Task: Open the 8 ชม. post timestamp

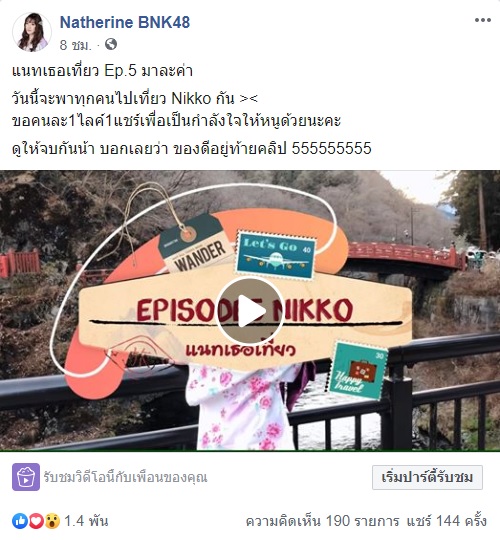Action: tap(75, 45)
